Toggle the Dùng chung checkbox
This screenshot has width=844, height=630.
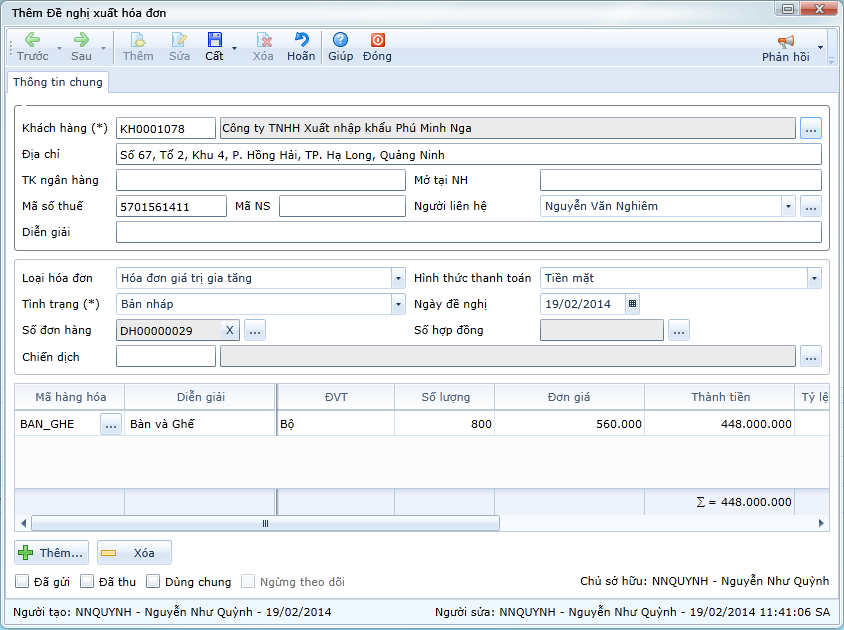tap(153, 581)
